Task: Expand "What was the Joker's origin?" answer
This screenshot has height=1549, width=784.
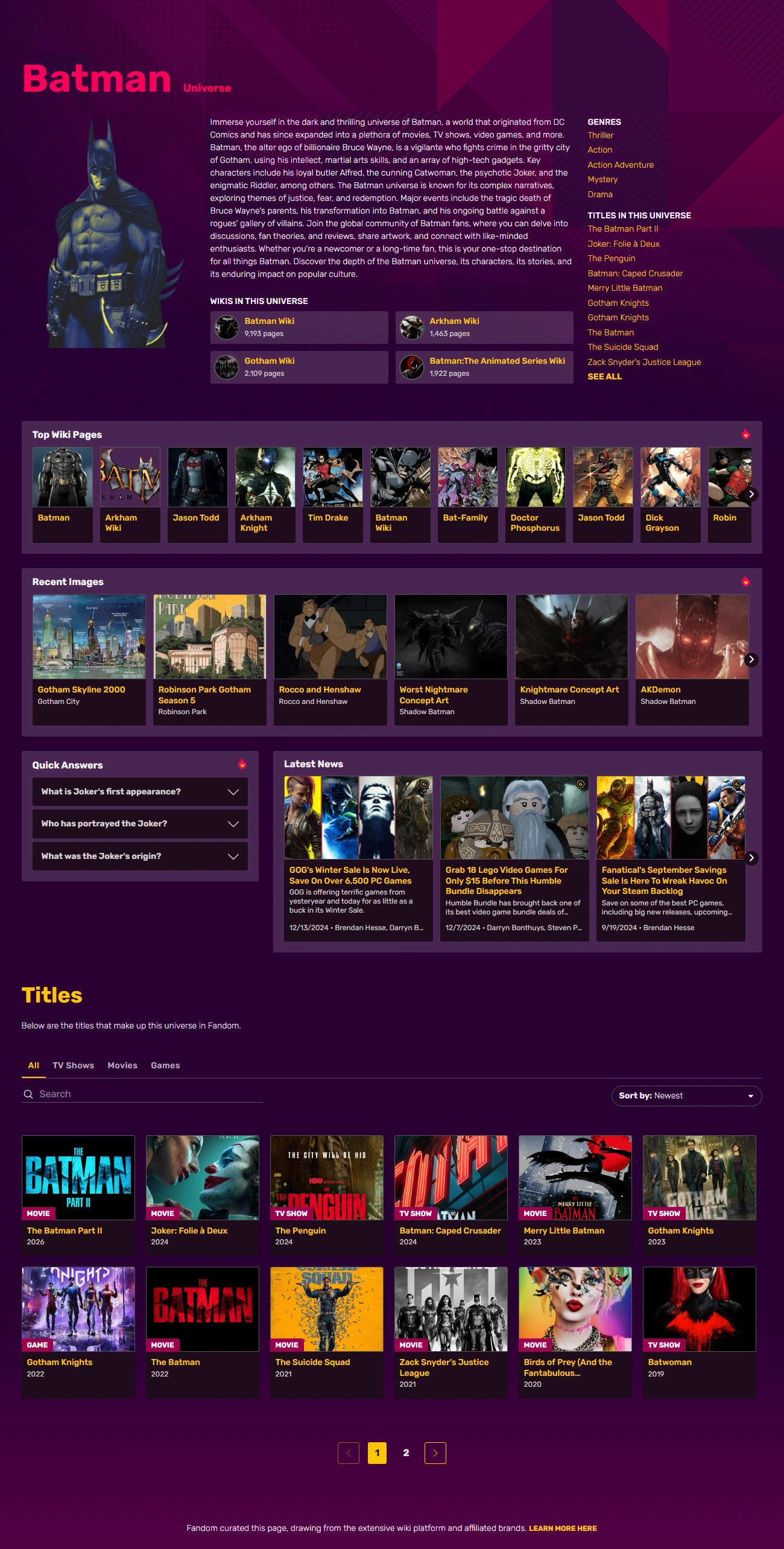Action: pyautogui.click(x=140, y=857)
